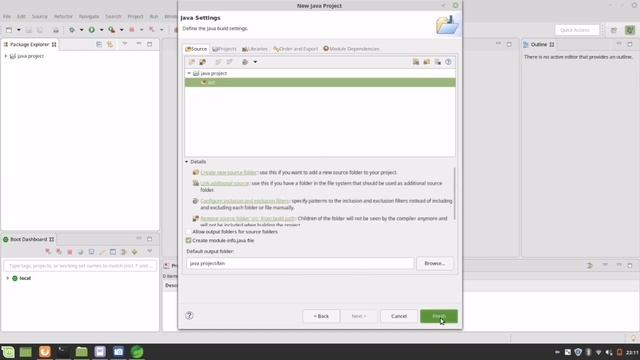Image resolution: width=640 pixels, height=360 pixels.
Task: Open the Run icon dropdown arrow
Action: pos(102,30)
